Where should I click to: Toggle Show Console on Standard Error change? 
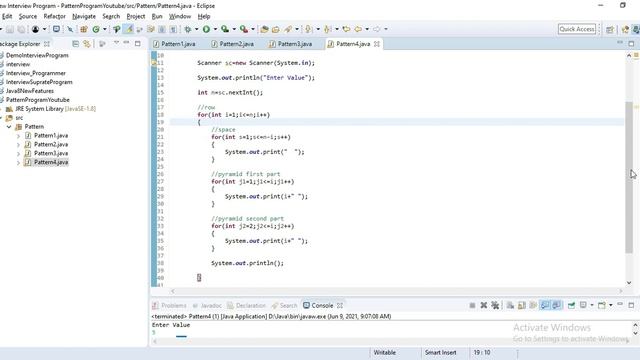click(556, 305)
